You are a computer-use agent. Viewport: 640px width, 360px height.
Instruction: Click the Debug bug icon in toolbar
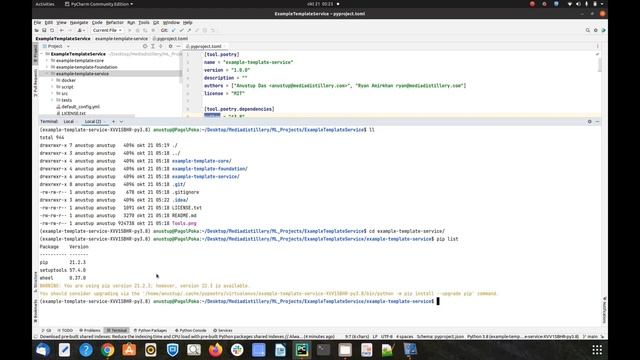point(137,30)
